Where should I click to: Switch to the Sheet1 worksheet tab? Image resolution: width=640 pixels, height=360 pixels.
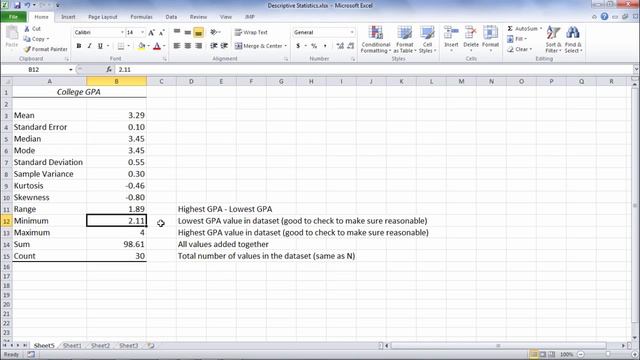tap(72, 346)
